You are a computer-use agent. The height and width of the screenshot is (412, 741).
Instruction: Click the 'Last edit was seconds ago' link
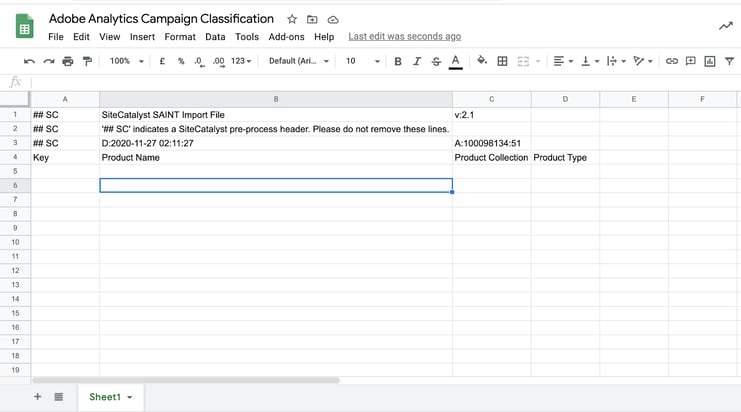pyautogui.click(x=404, y=37)
